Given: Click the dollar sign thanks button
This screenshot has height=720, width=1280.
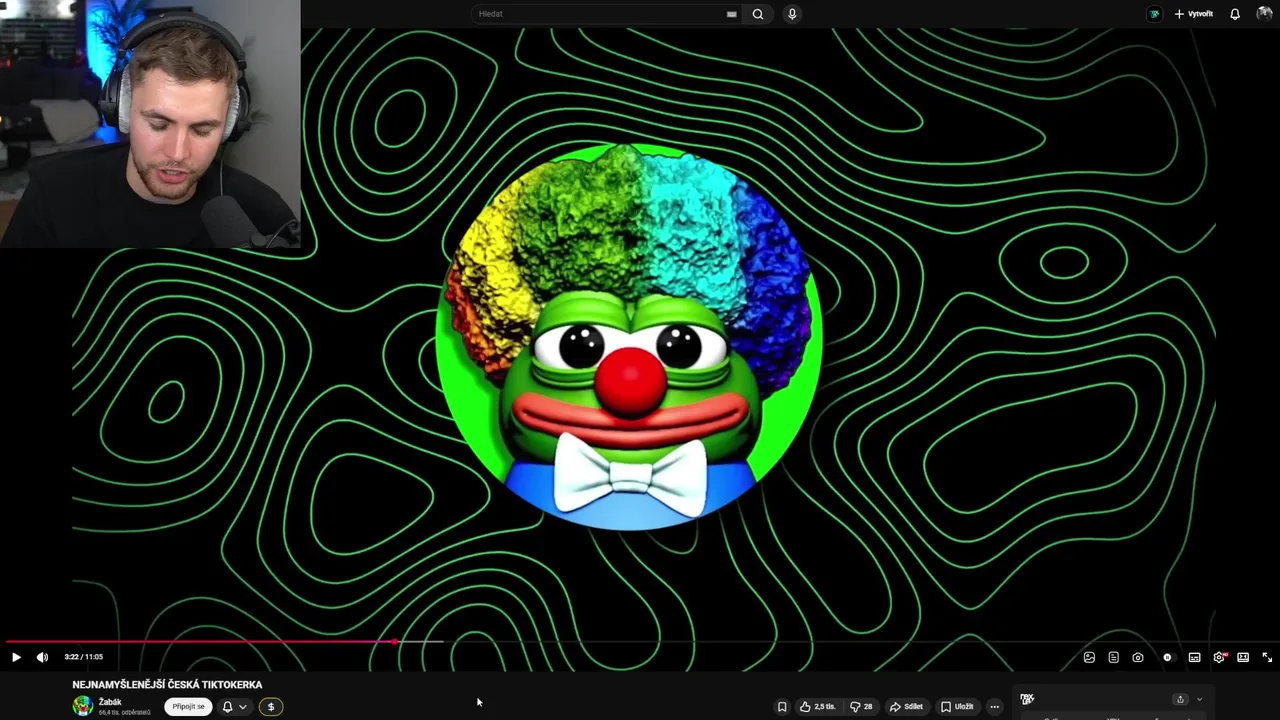Looking at the screenshot, I should 270,707.
